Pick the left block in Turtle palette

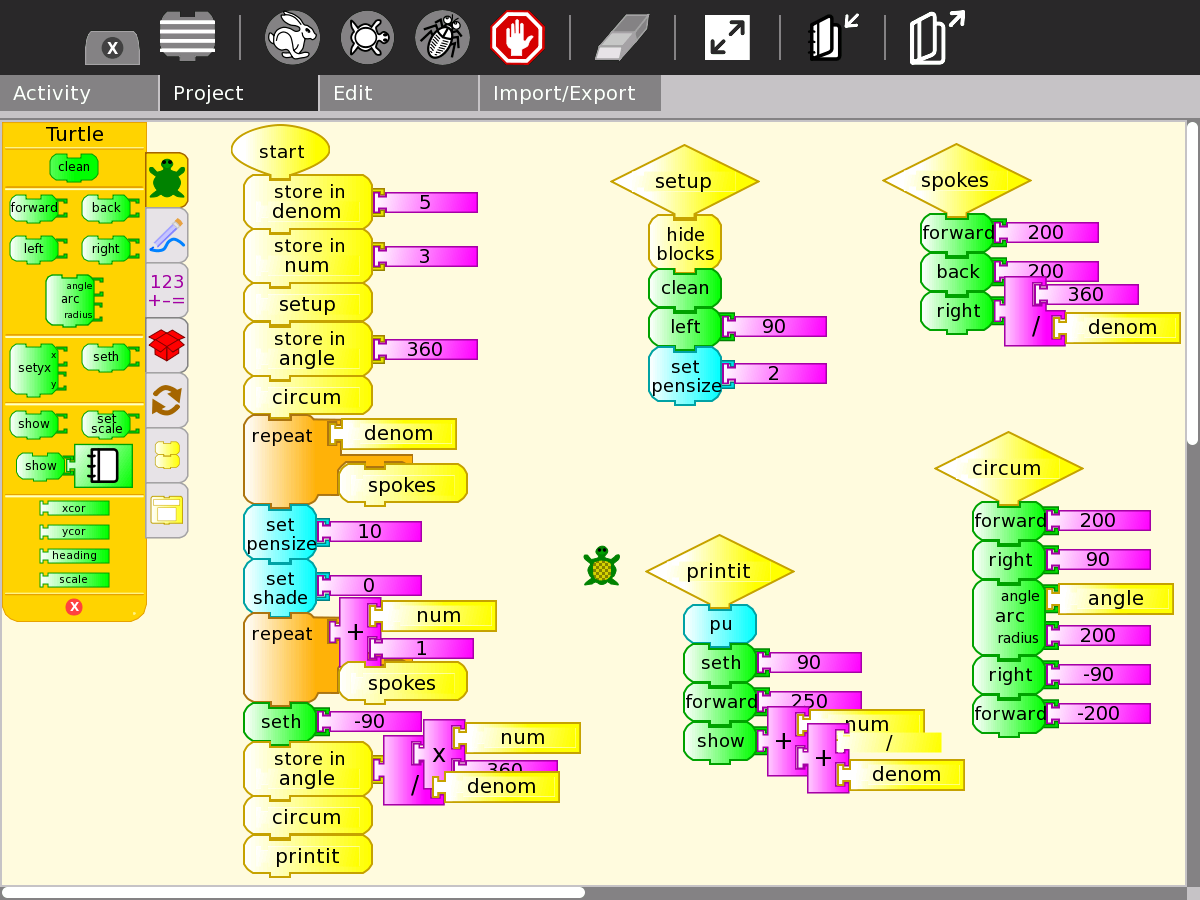[x=37, y=249]
